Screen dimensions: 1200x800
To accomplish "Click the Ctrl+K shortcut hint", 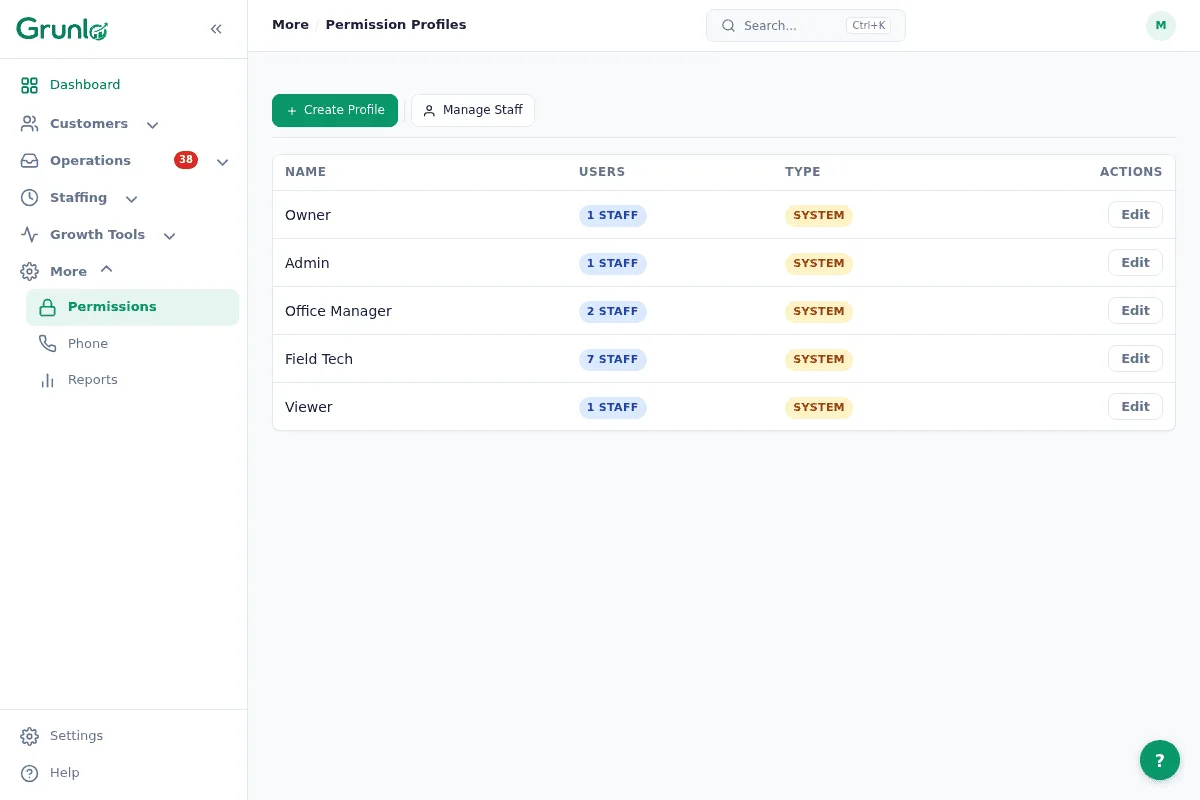I will (x=868, y=26).
